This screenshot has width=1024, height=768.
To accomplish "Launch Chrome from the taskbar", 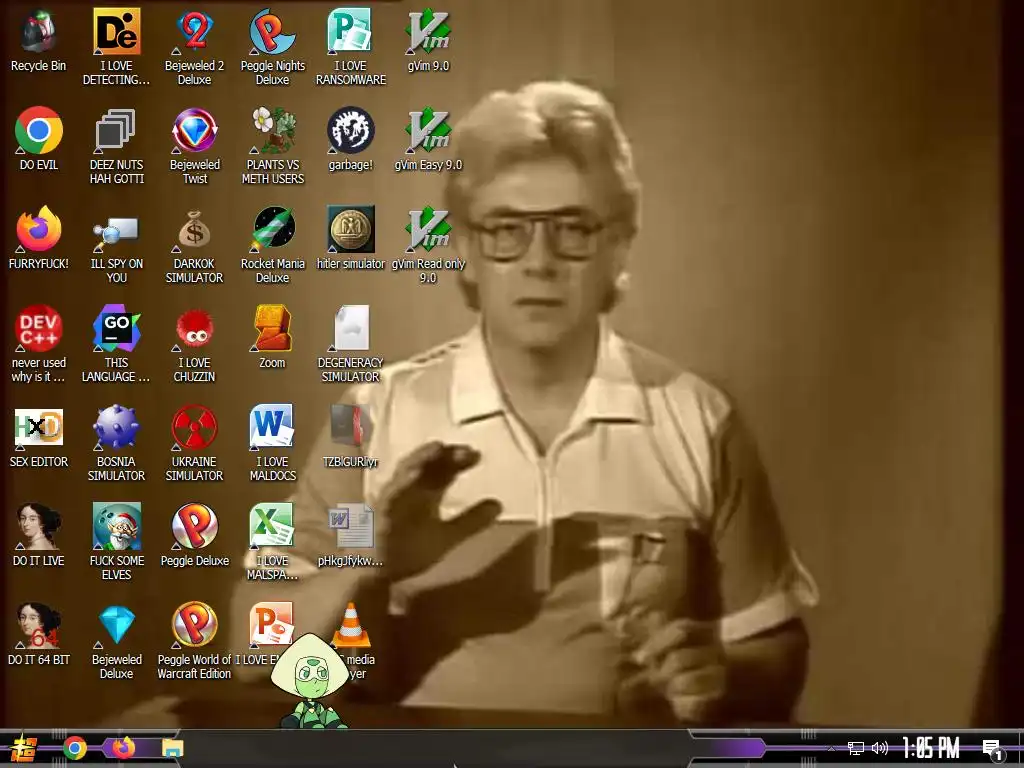I will [x=74, y=748].
